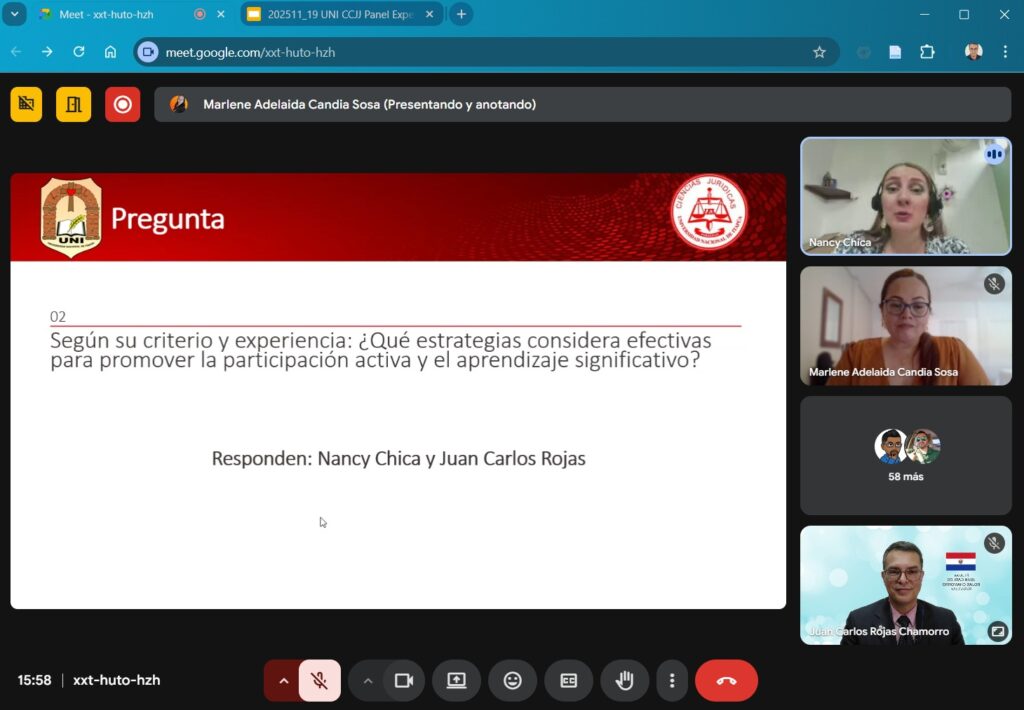Raise your hand in the meeting
This screenshot has width=1024, height=710.
pyautogui.click(x=624, y=681)
